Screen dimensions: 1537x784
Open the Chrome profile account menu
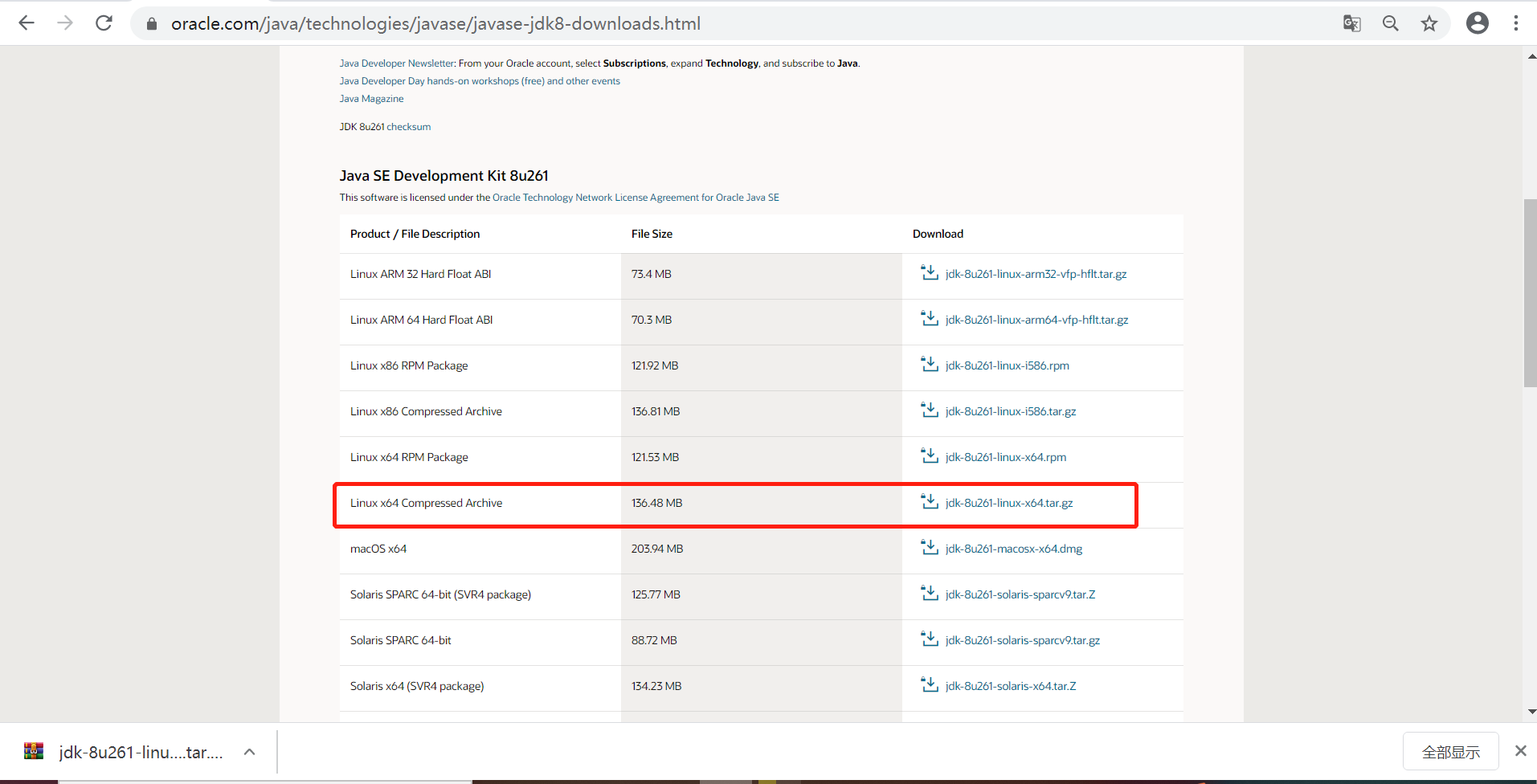point(1478,23)
